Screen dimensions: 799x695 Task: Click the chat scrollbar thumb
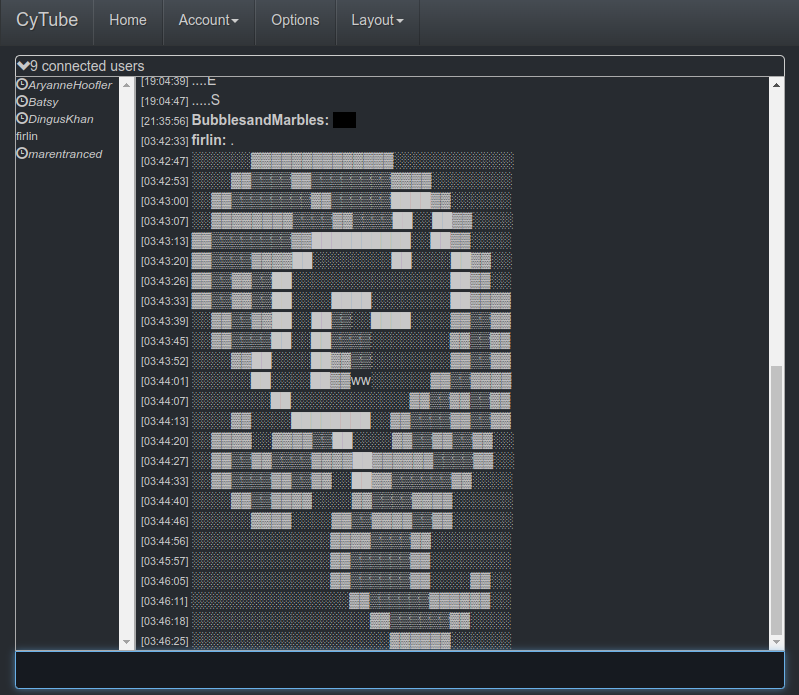click(x=777, y=495)
